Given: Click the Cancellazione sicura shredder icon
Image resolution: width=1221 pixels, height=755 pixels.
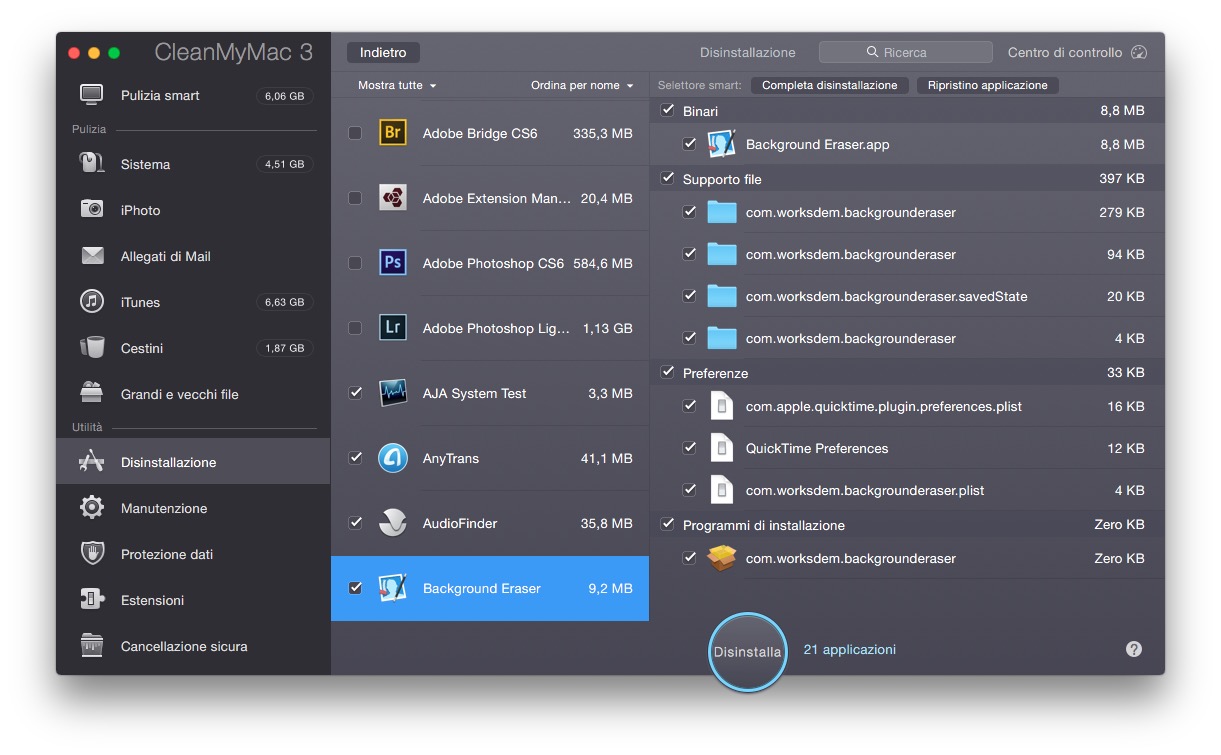Looking at the screenshot, I should [92, 645].
